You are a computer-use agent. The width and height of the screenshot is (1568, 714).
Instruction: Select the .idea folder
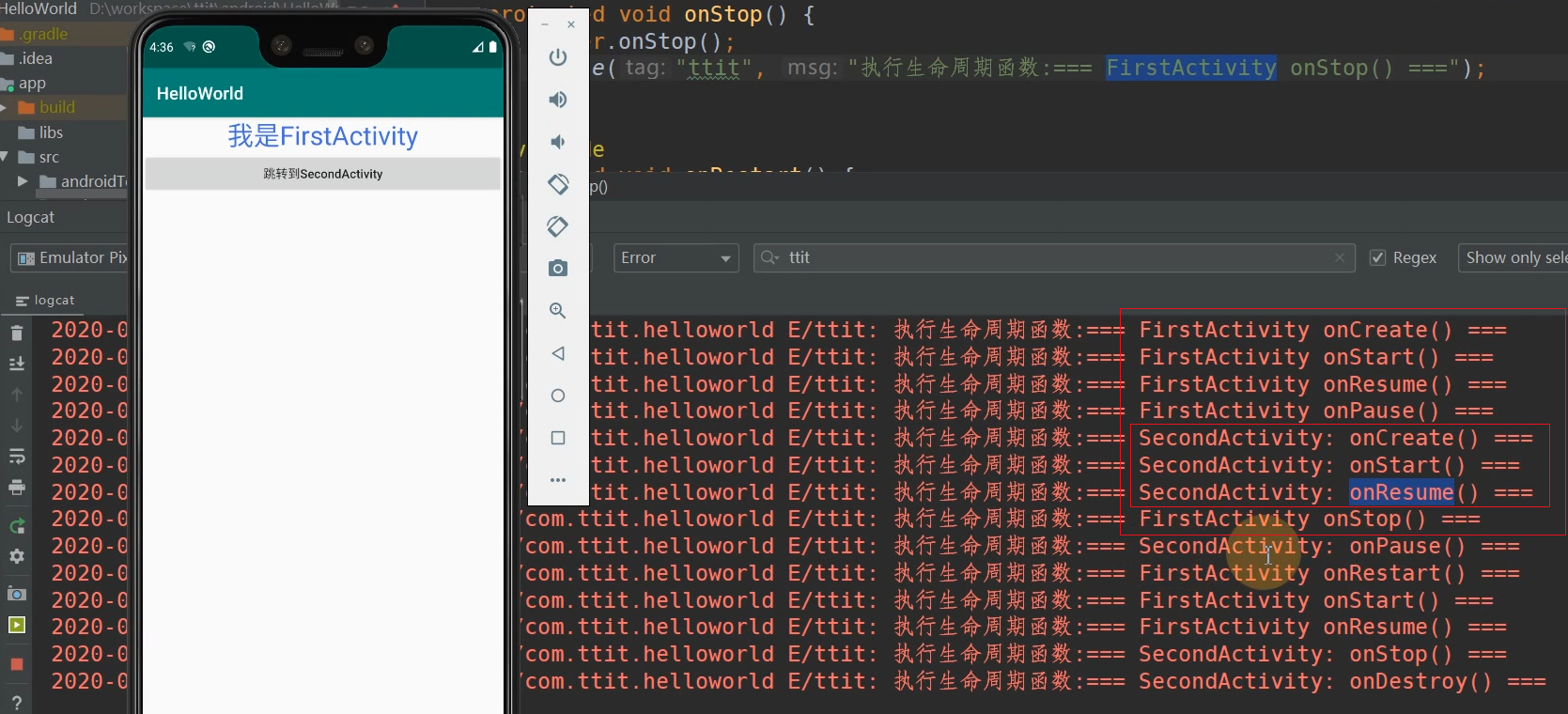tap(36, 58)
